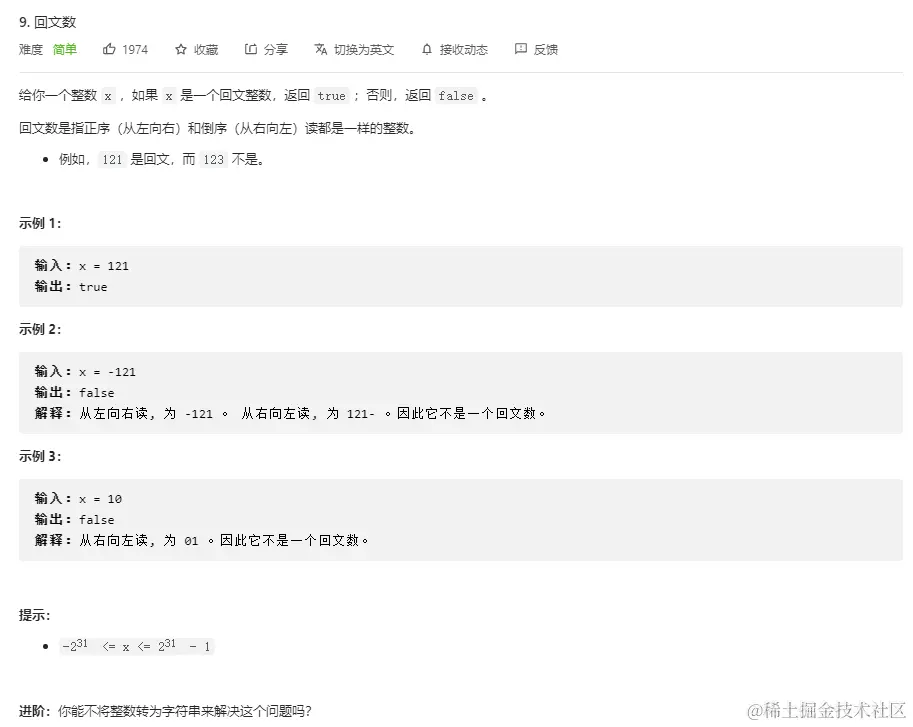
Task: Click input line x = -121
Action: tap(85, 372)
